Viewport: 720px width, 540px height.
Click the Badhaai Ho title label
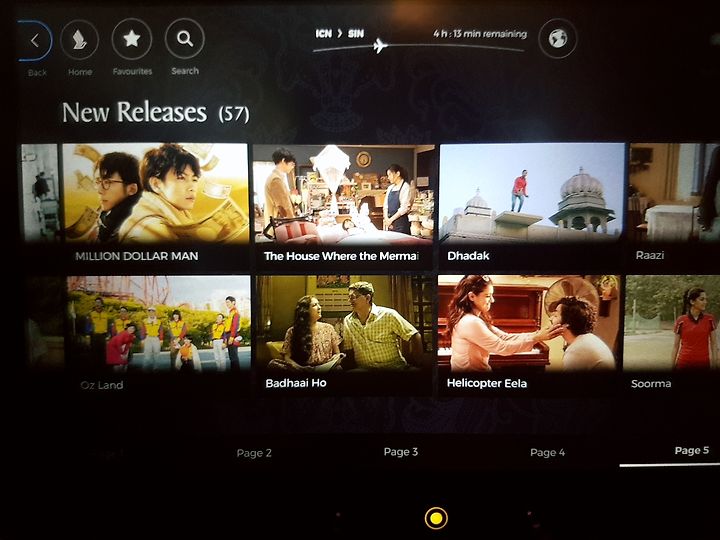pos(296,383)
